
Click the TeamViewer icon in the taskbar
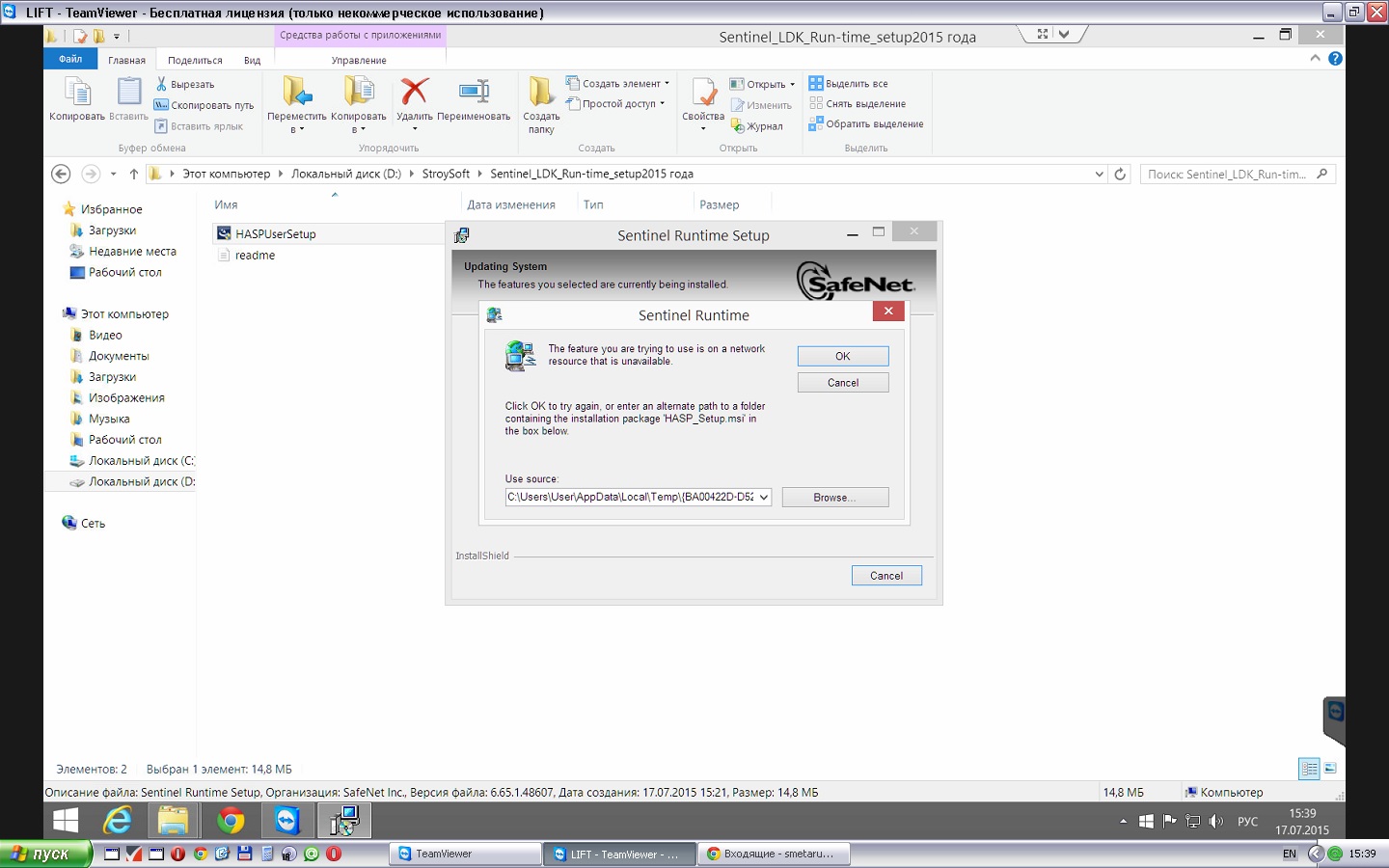(x=287, y=821)
